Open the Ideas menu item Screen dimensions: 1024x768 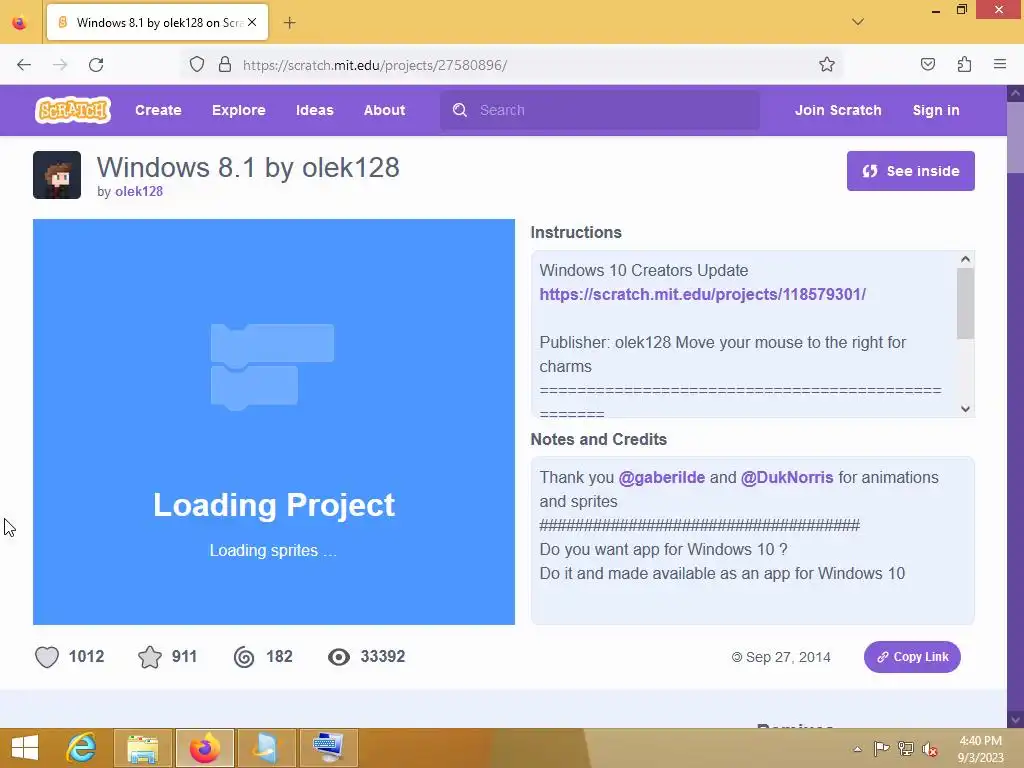[314, 110]
